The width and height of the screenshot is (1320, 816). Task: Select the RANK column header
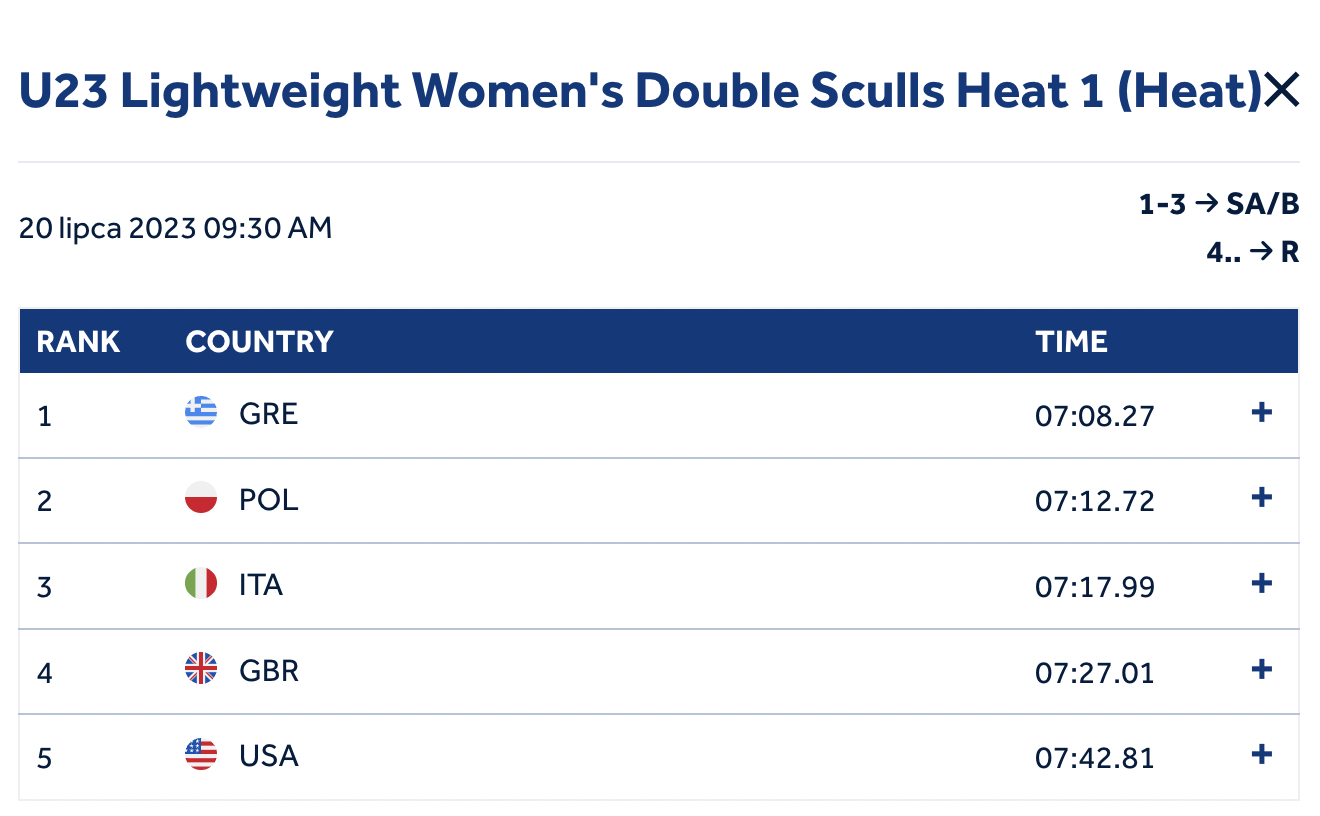click(78, 342)
